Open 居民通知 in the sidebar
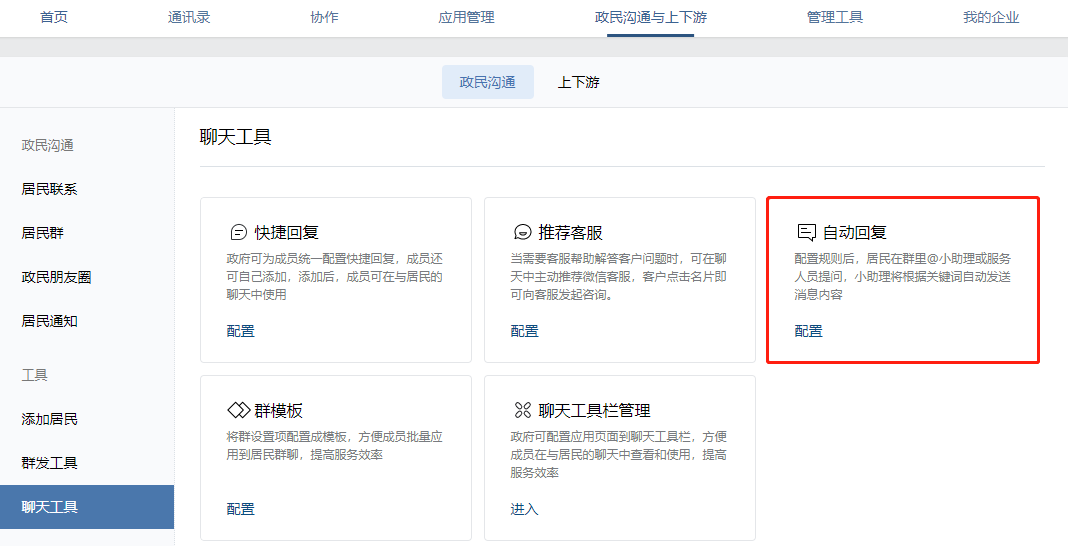The width and height of the screenshot is (1068, 546). point(50,321)
